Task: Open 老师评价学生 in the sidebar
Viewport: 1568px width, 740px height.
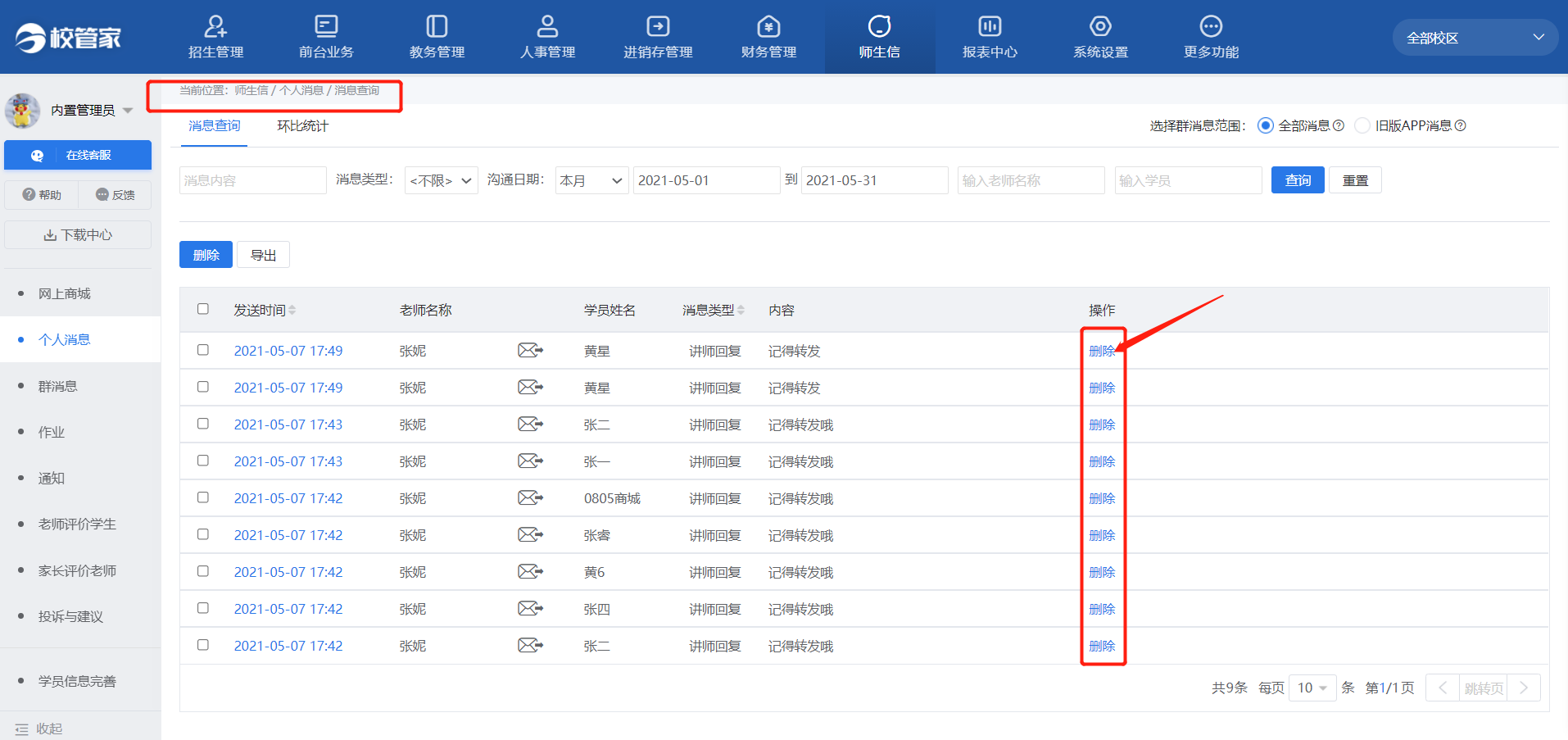Action: pos(77,524)
